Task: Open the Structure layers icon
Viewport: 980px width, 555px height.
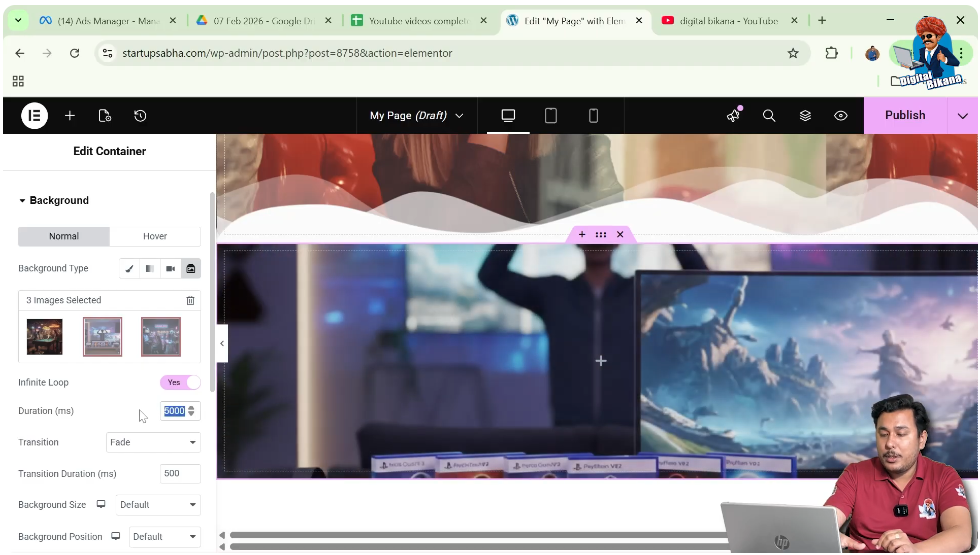Action: click(x=805, y=115)
